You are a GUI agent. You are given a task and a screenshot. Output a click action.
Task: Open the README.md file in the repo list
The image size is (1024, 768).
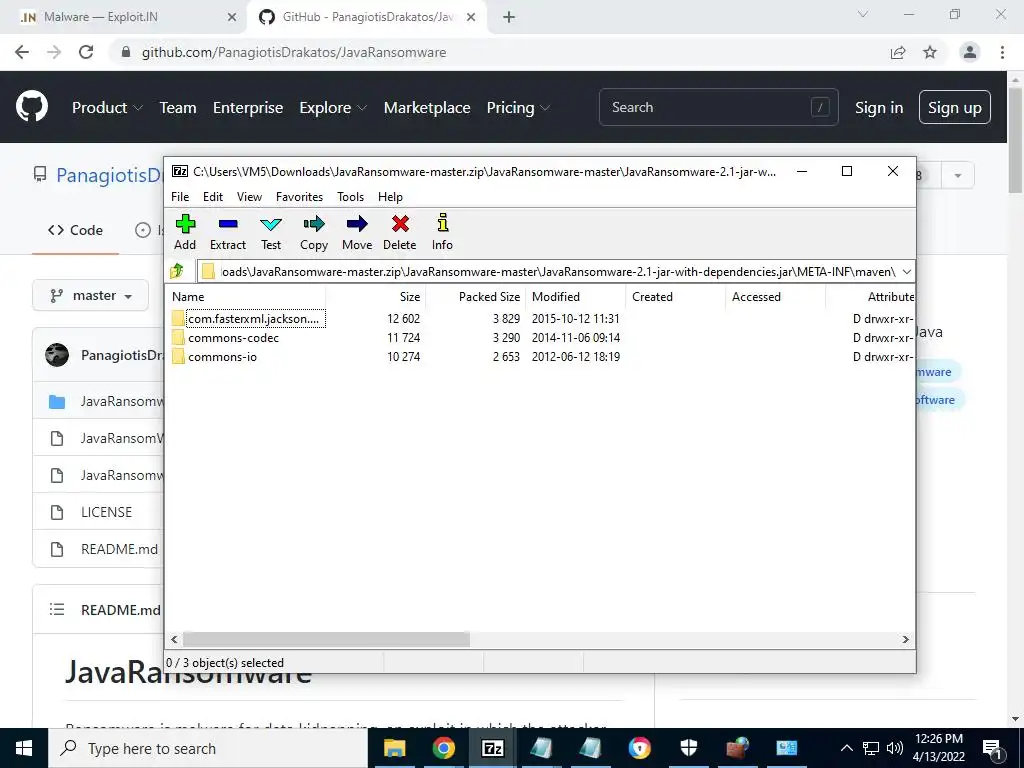pyautogui.click(x=120, y=549)
